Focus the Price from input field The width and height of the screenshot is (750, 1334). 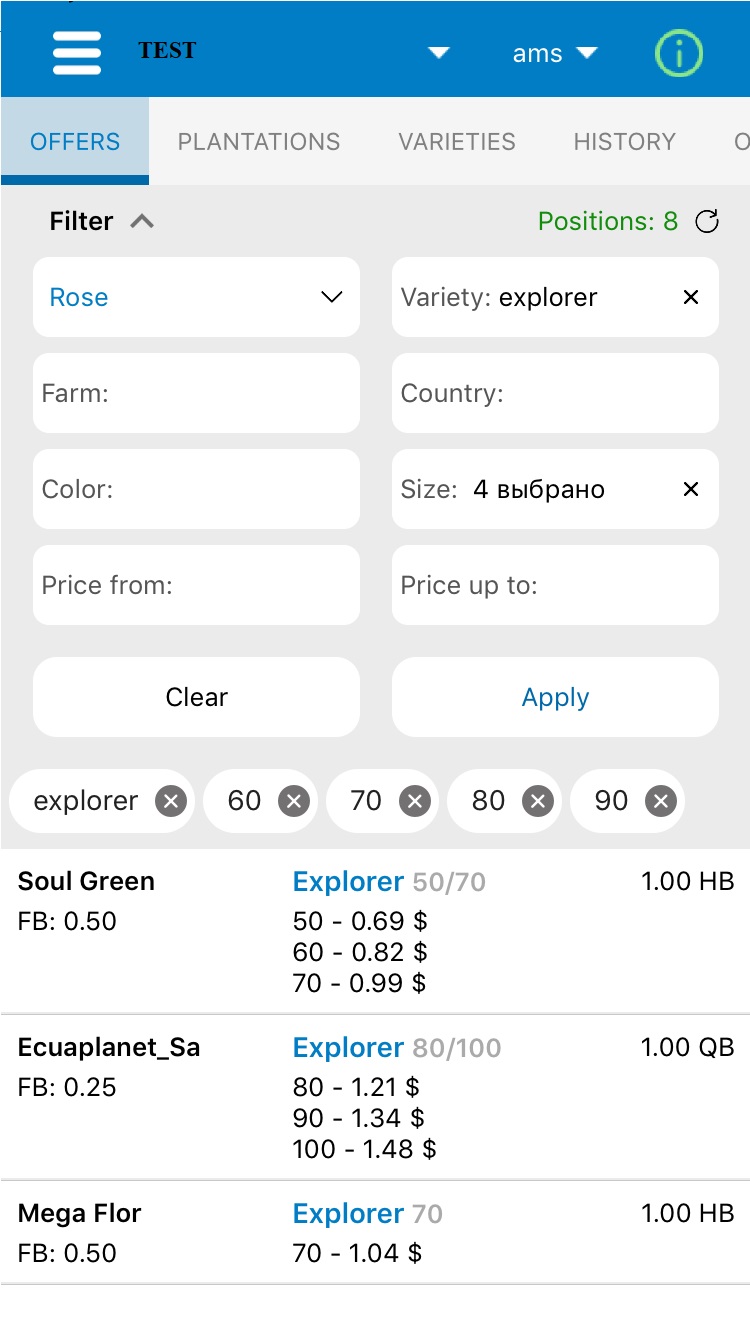coord(196,585)
